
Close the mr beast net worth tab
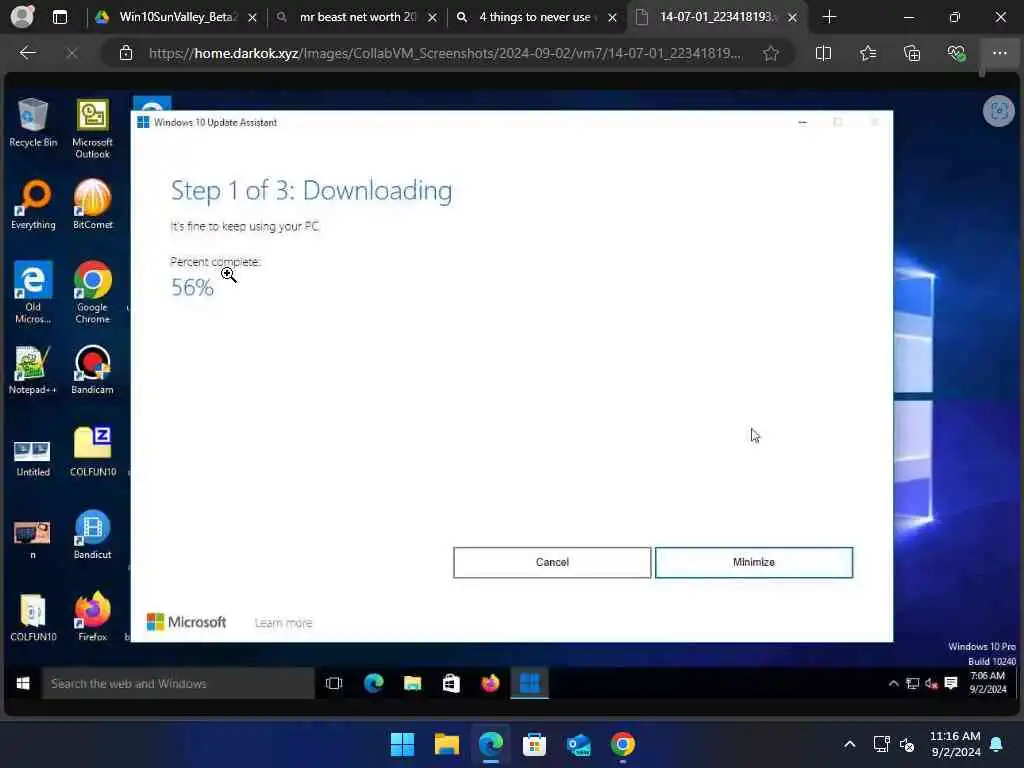click(432, 18)
